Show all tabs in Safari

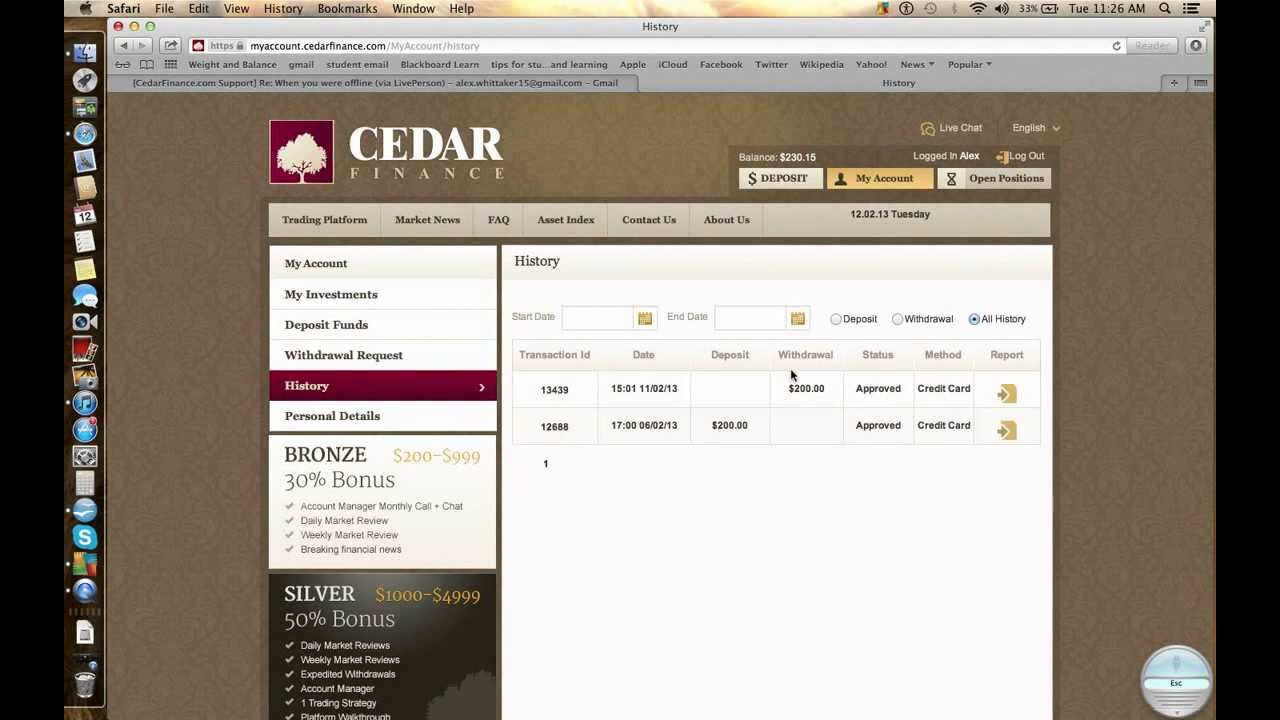tap(1200, 83)
